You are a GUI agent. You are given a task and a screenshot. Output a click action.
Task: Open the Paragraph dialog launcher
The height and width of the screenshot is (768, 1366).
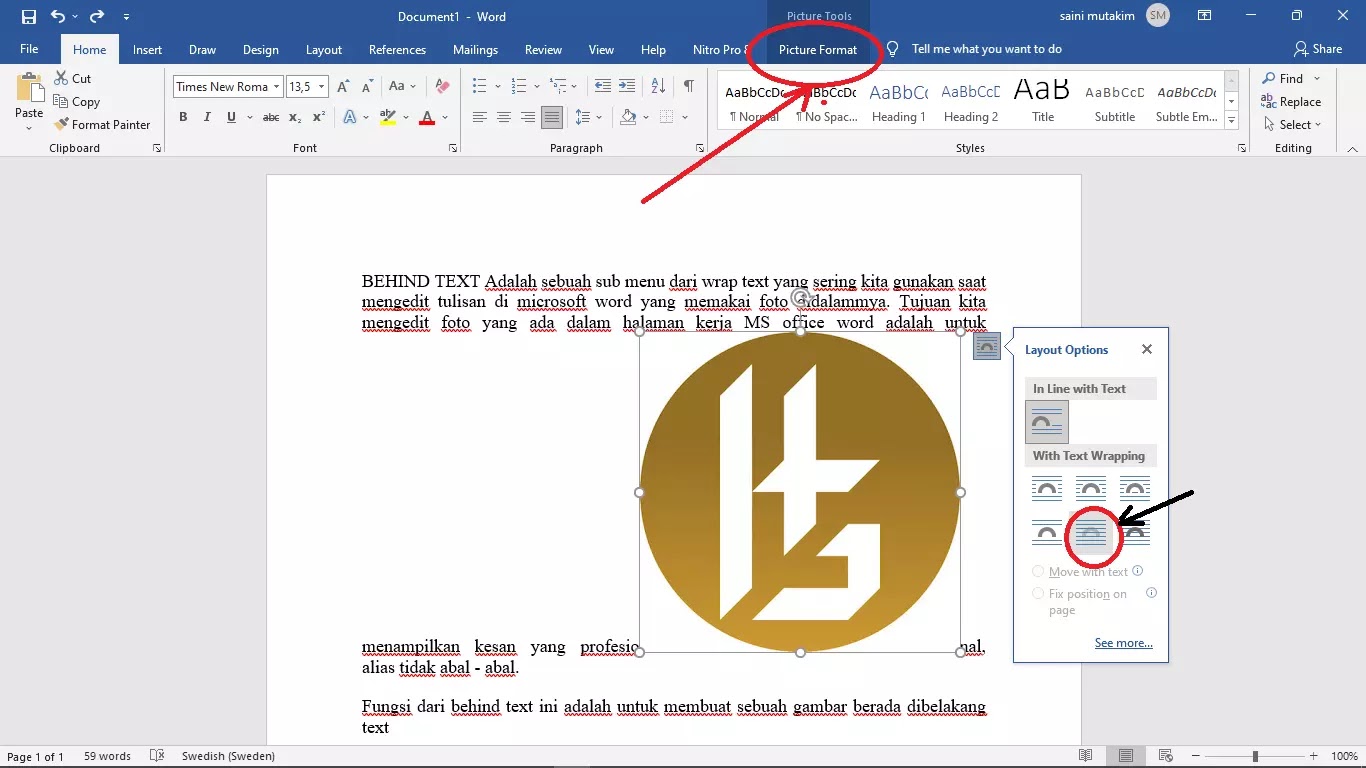[x=698, y=148]
